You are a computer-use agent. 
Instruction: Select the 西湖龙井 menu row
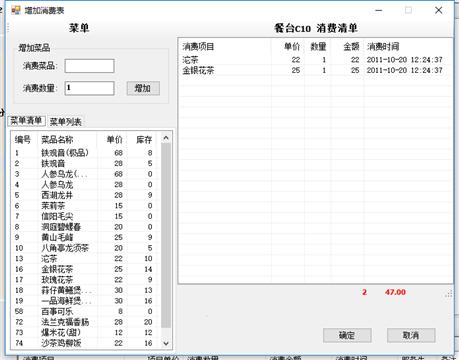point(85,195)
